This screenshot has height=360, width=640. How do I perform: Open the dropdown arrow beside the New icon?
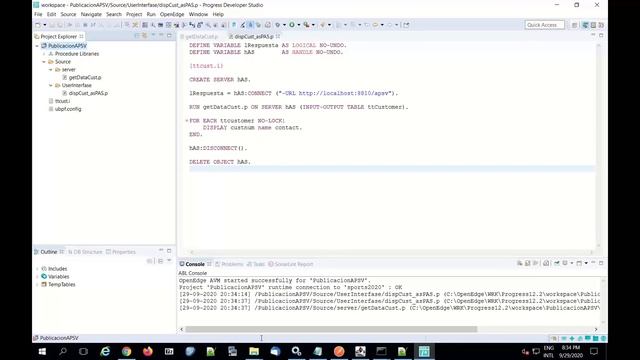click(44, 25)
